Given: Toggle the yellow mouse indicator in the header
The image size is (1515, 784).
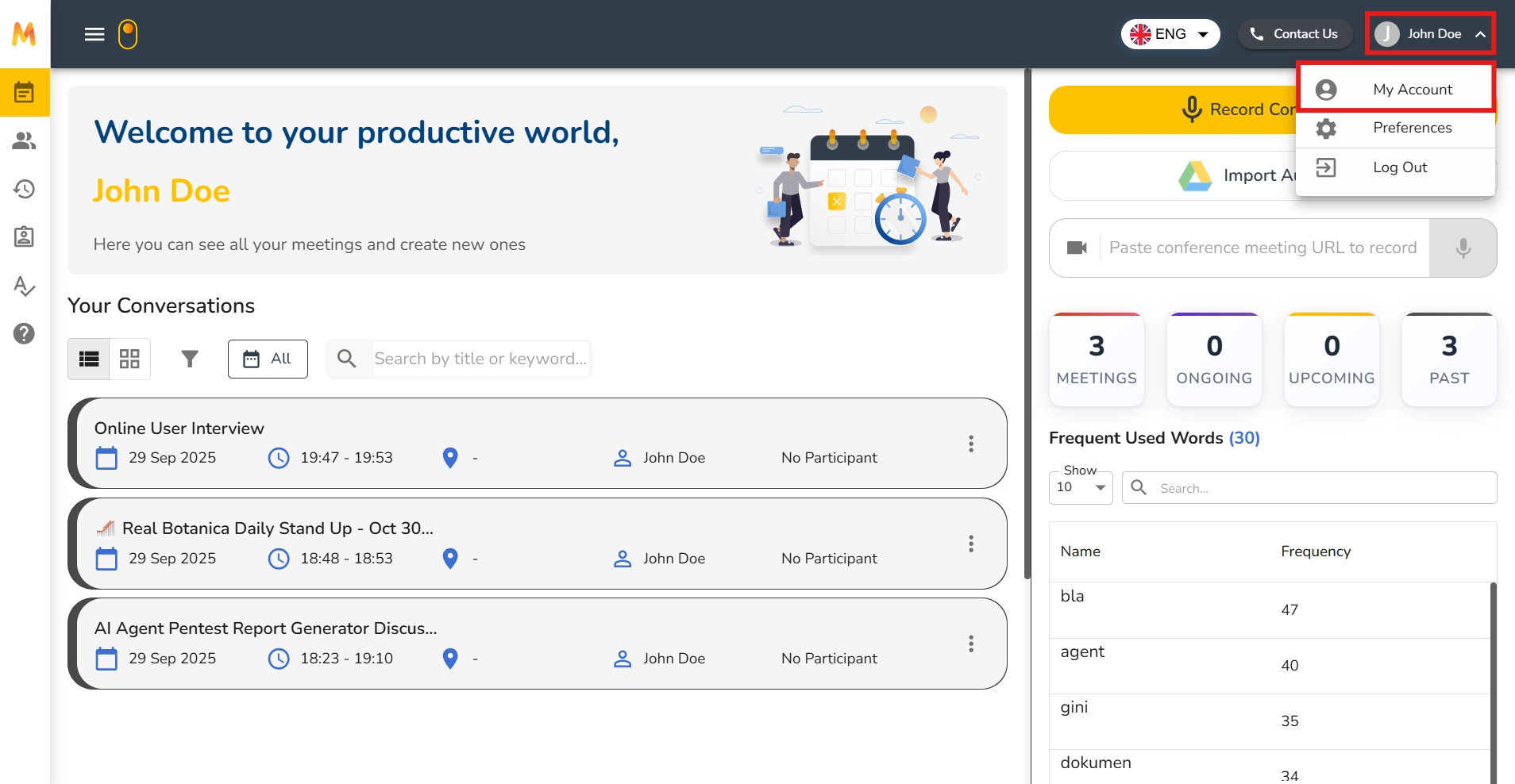Looking at the screenshot, I should 128,34.
